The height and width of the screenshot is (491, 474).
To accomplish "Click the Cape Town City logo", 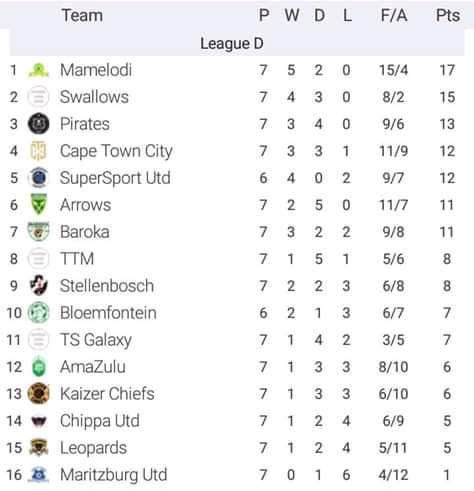I will (39, 151).
